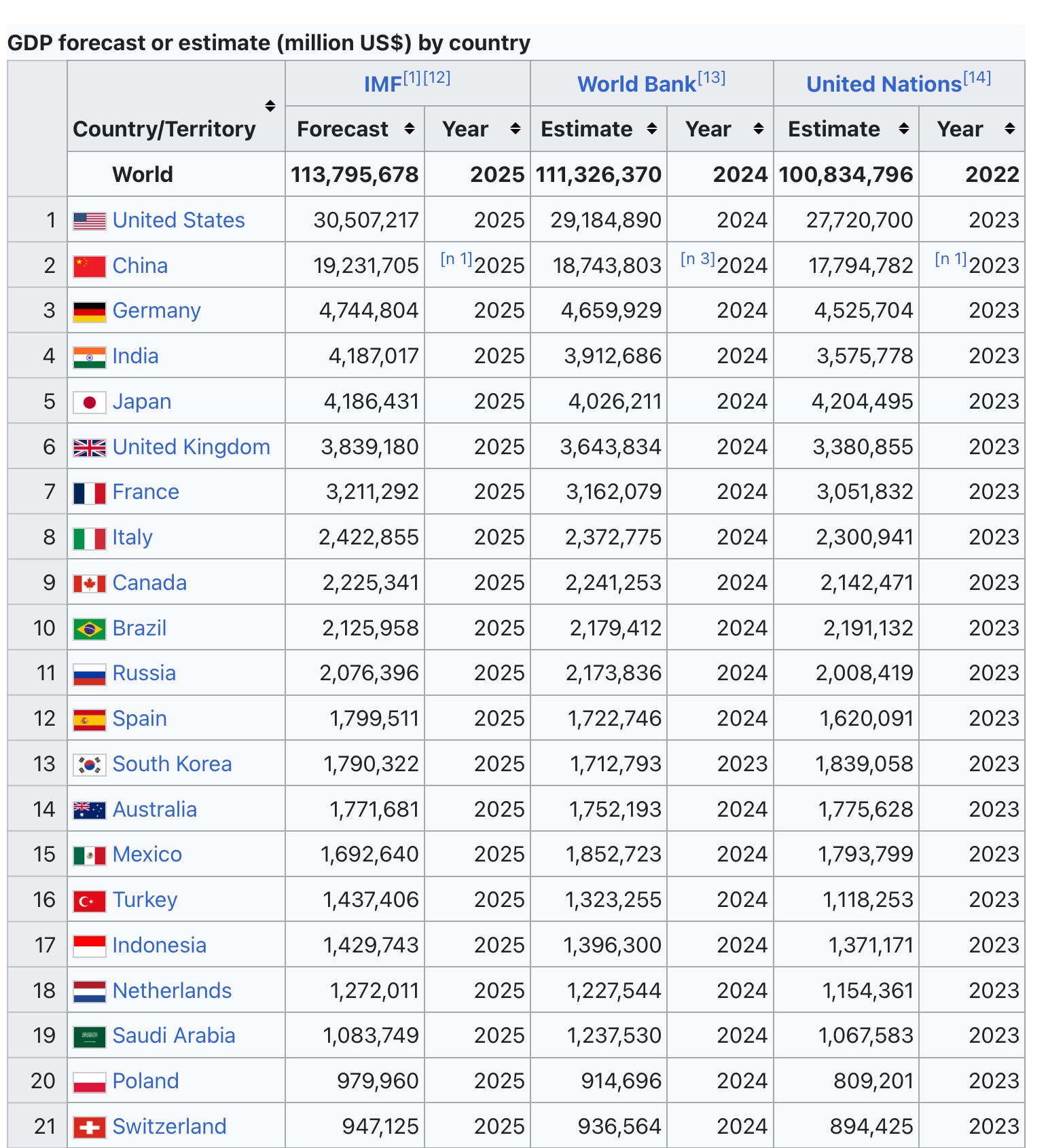Open the Japan country link
1048x1148 pixels.
142,402
